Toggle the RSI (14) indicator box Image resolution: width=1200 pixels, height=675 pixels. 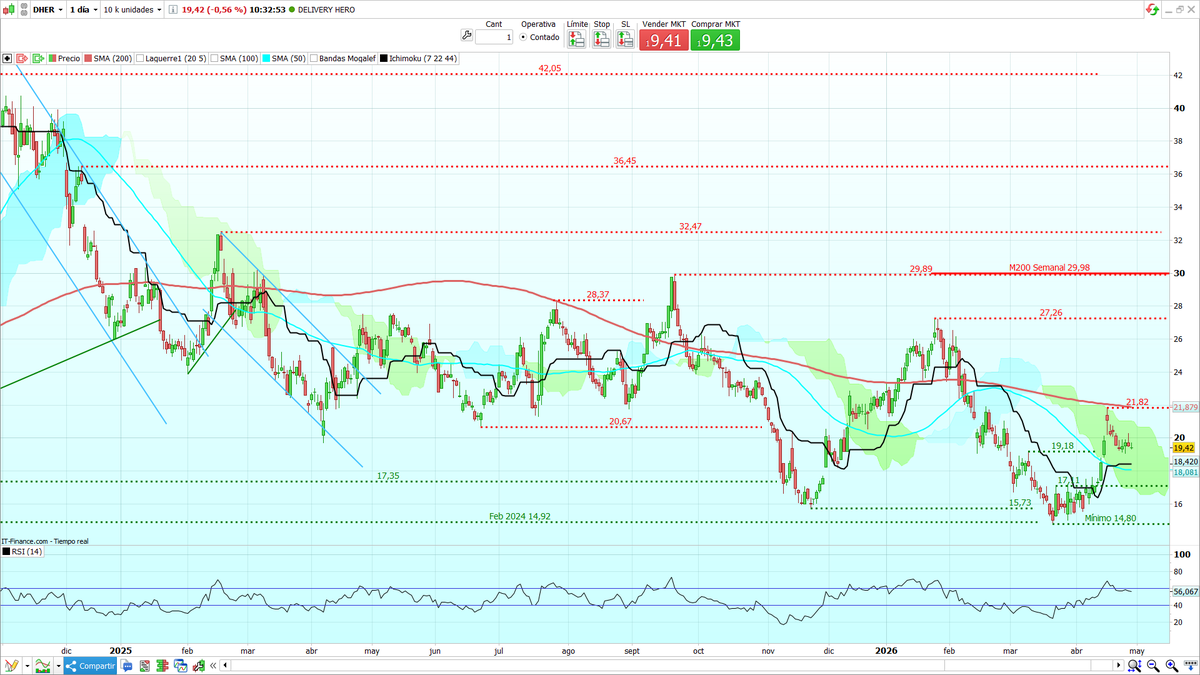[5, 551]
